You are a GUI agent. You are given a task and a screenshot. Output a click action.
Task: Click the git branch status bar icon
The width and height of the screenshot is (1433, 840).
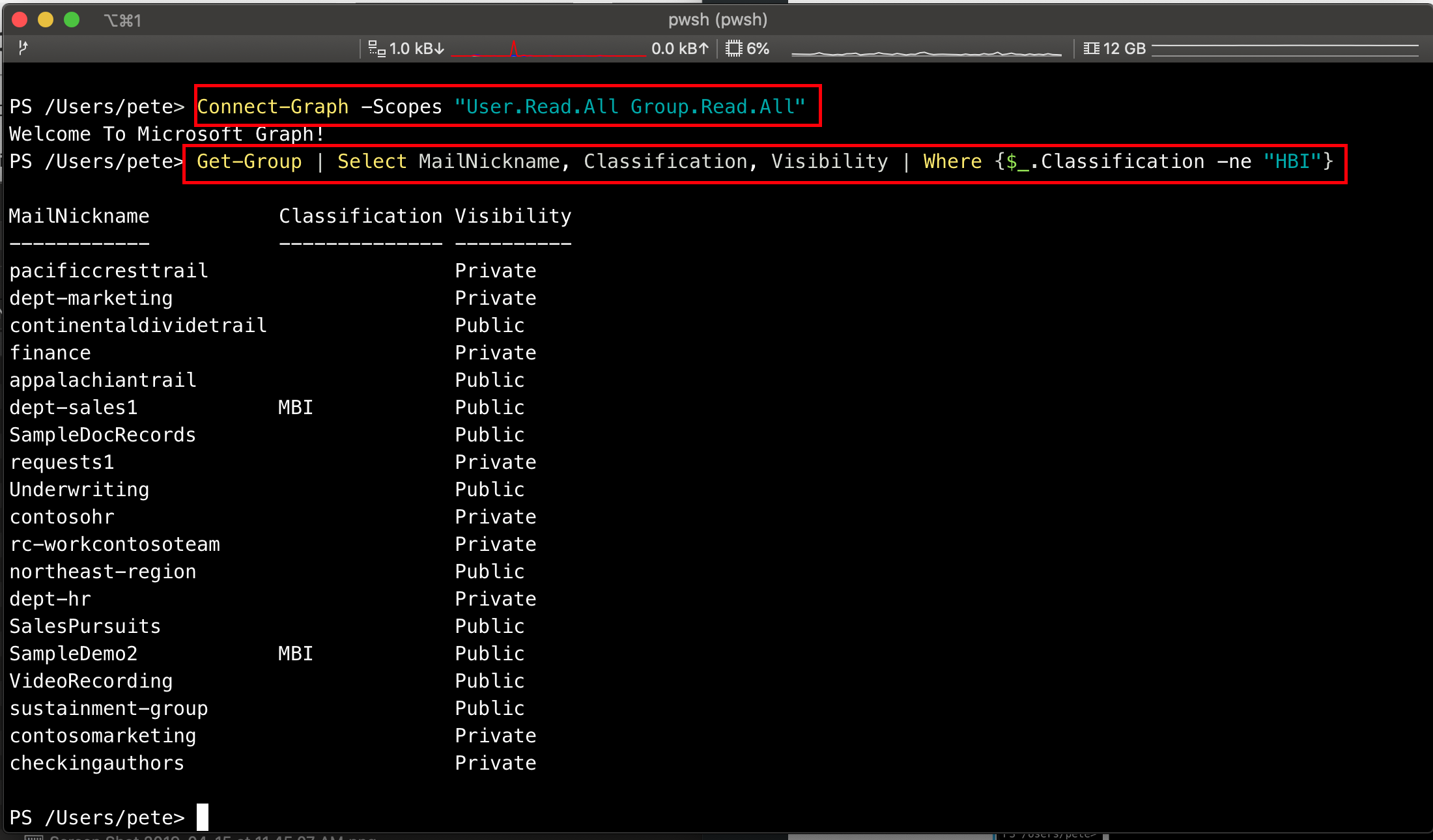(x=23, y=48)
